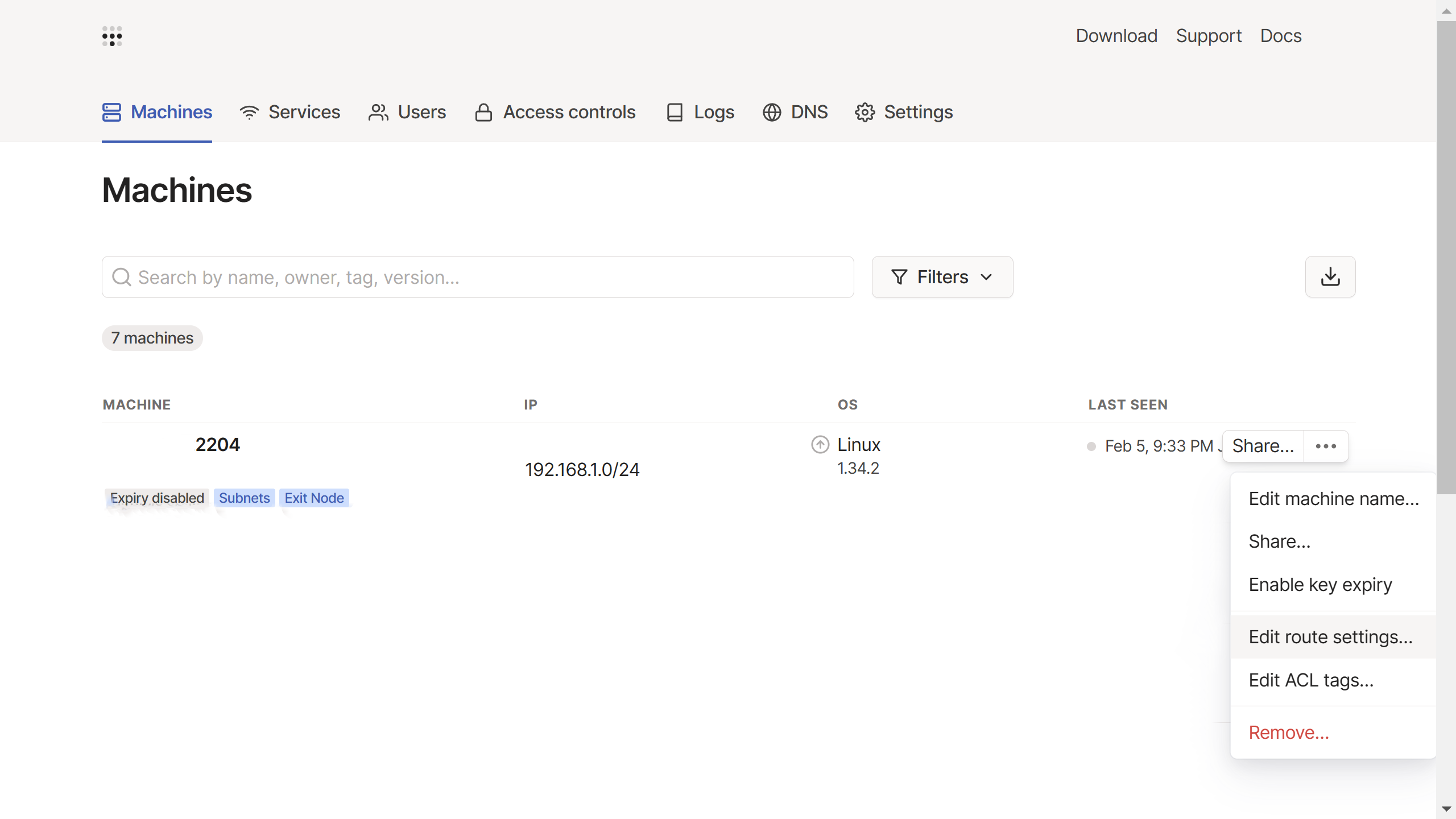Image resolution: width=1456 pixels, height=819 pixels.
Task: Click the three-dots more options icon
Action: tap(1326, 446)
